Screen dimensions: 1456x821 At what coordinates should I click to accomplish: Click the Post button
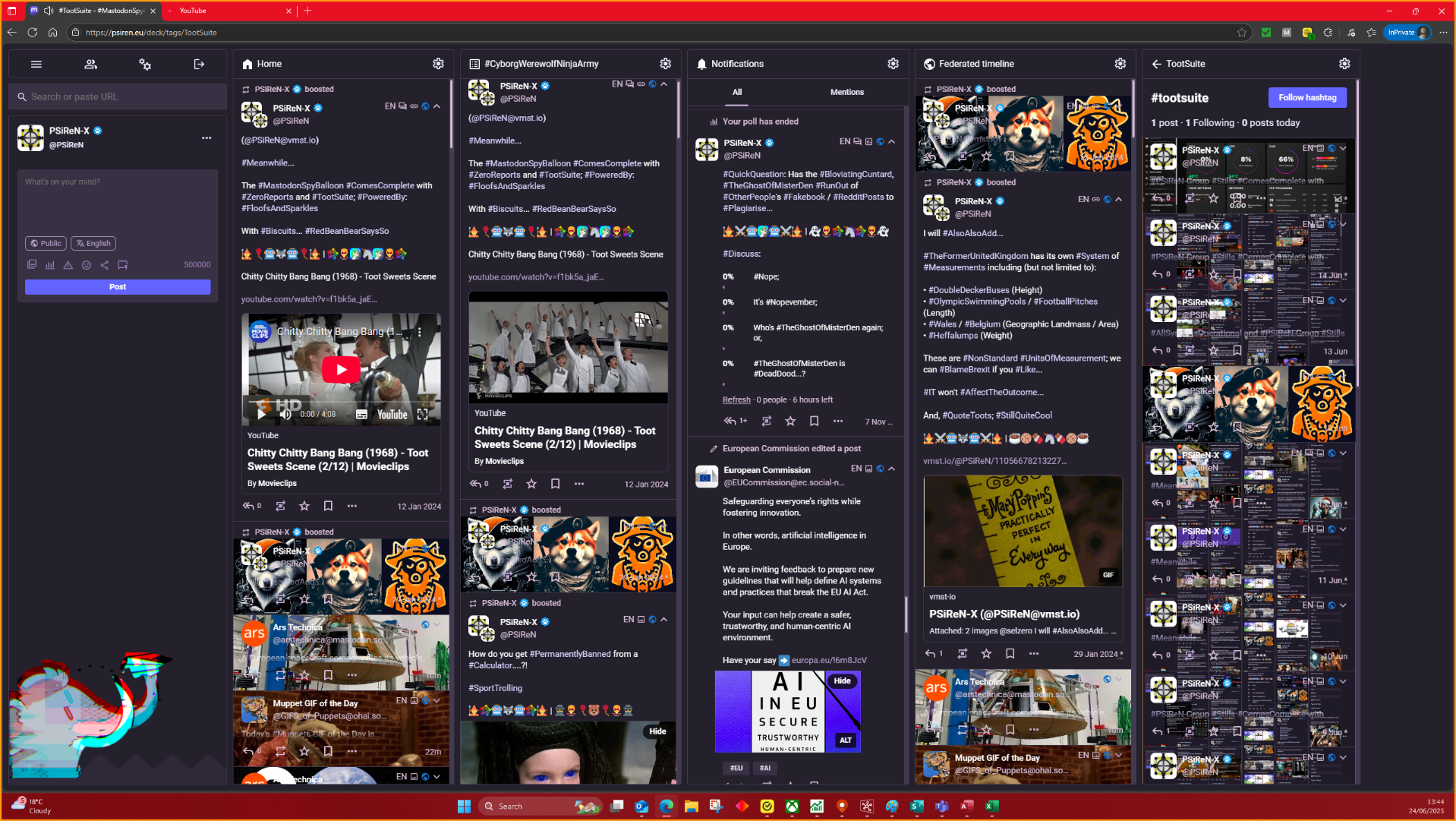pyautogui.click(x=118, y=287)
